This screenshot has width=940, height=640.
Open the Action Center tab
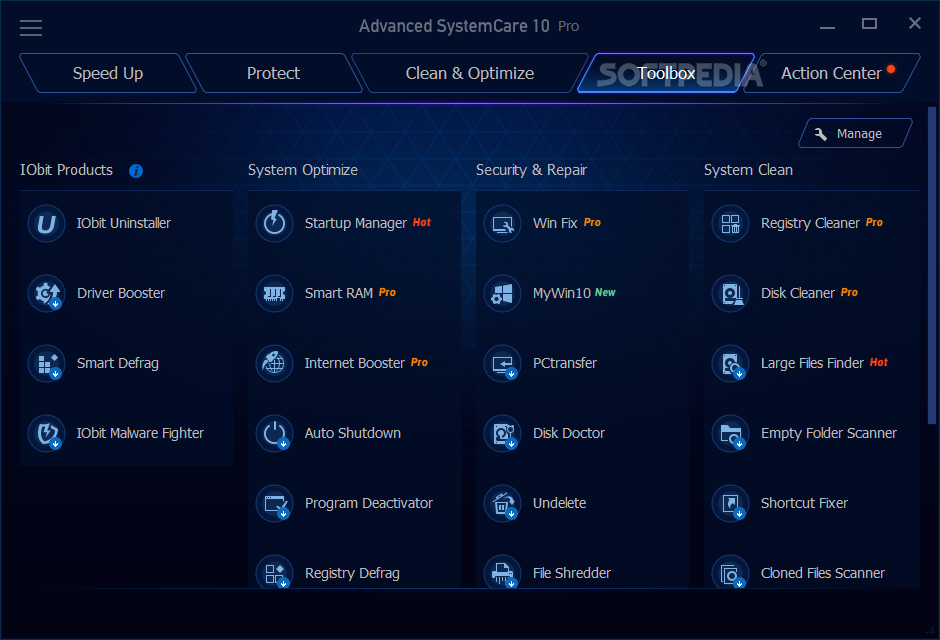(x=832, y=73)
